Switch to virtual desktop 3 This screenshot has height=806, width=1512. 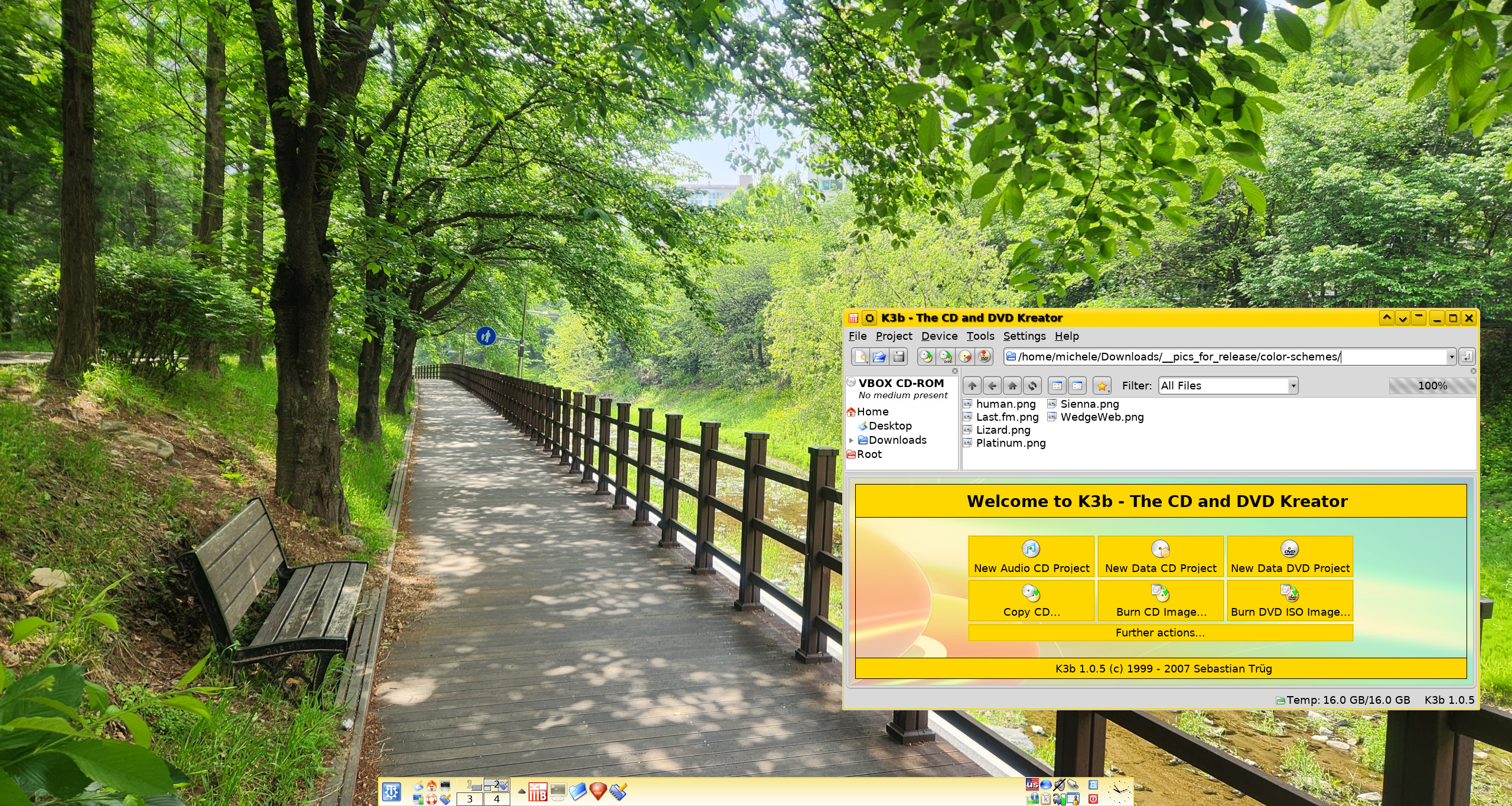(x=470, y=799)
